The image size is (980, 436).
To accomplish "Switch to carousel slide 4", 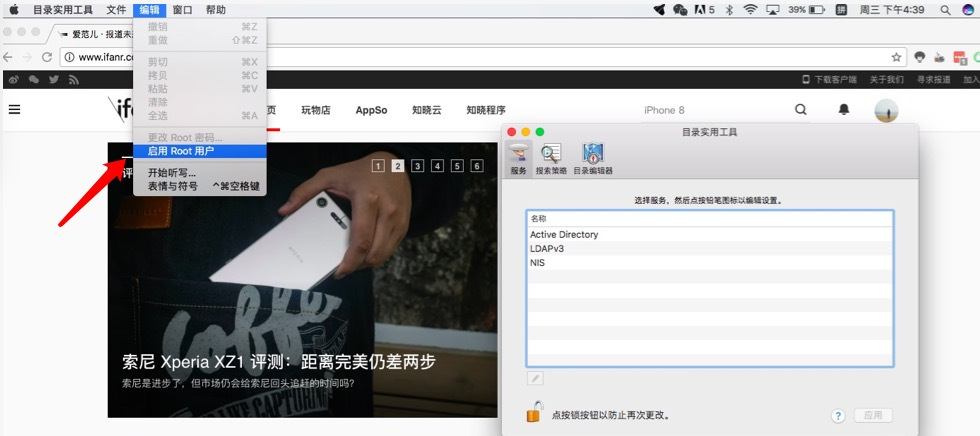I will click(x=438, y=166).
